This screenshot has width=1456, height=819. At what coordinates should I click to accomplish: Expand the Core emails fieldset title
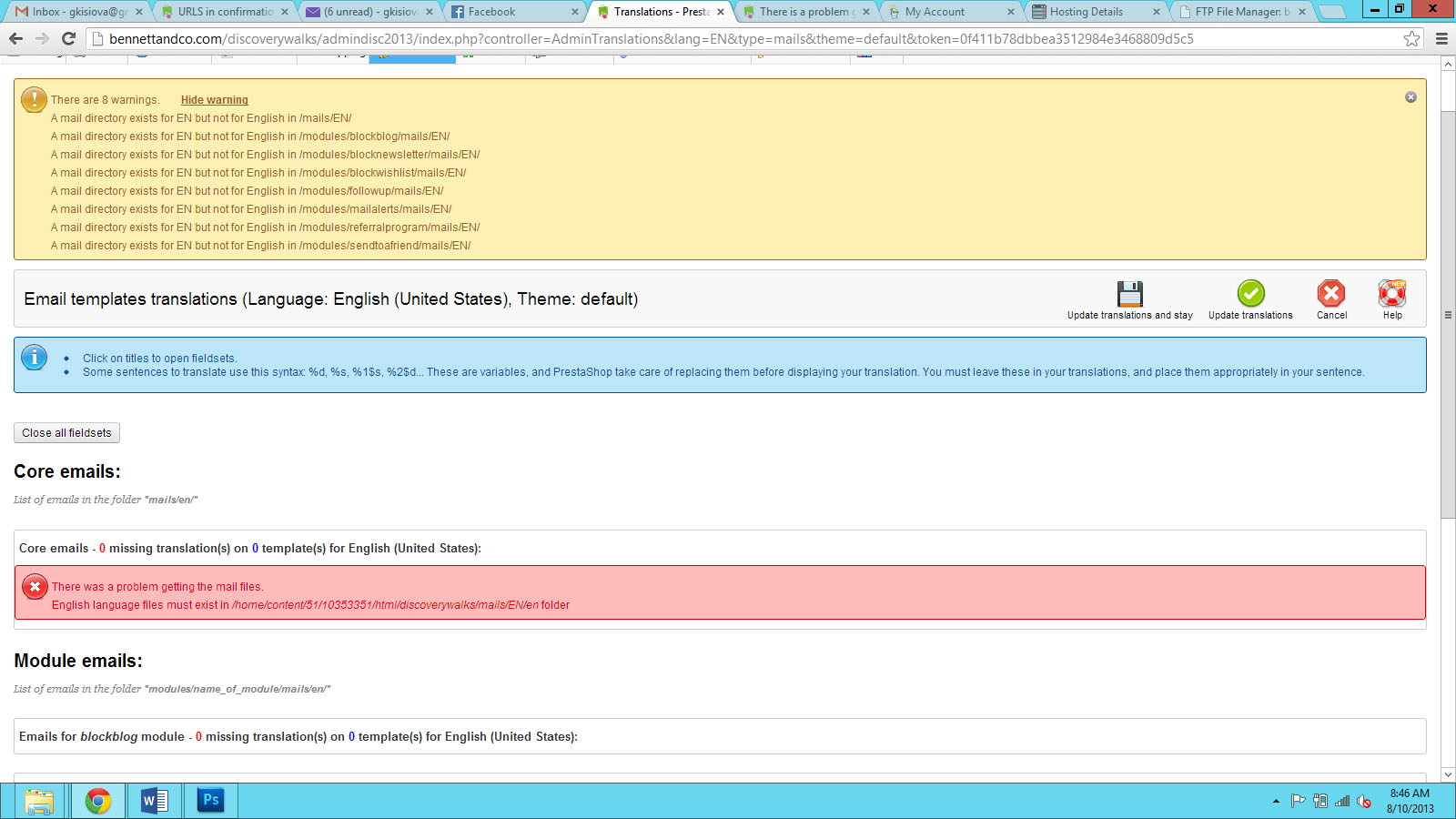coord(250,549)
